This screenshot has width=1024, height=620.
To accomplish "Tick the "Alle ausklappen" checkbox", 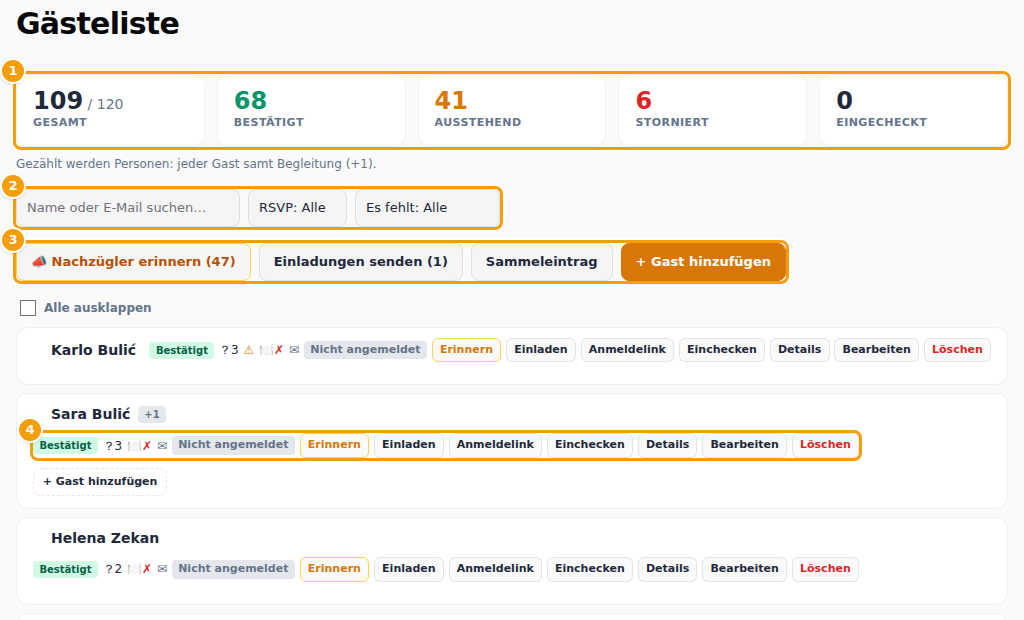I will tap(28, 308).
